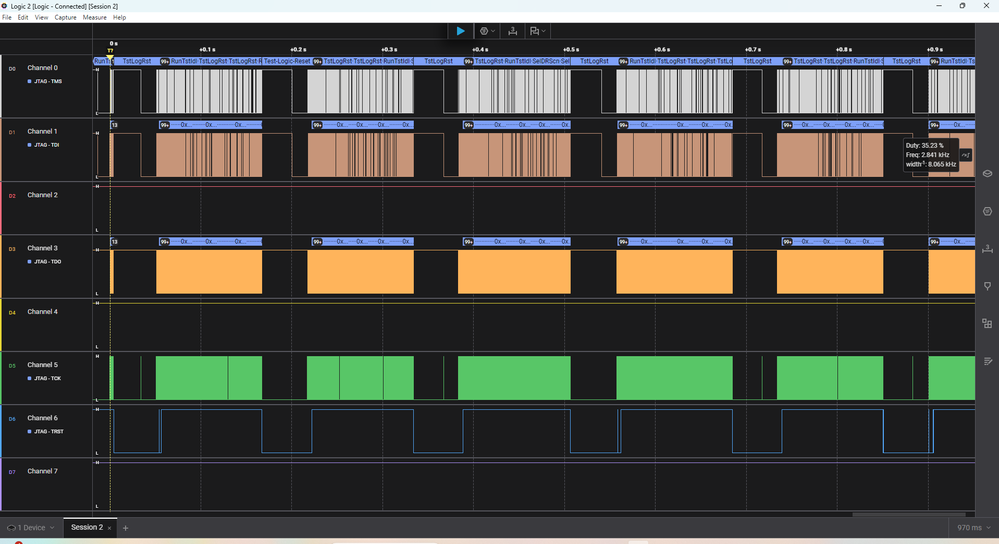Open the Extensions sidebar panel

987,324
